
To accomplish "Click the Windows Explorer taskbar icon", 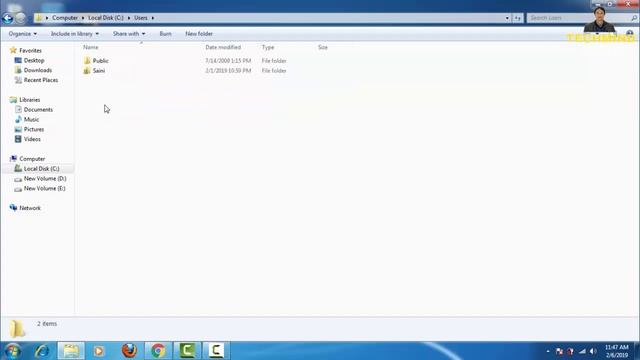I will click(x=71, y=351).
